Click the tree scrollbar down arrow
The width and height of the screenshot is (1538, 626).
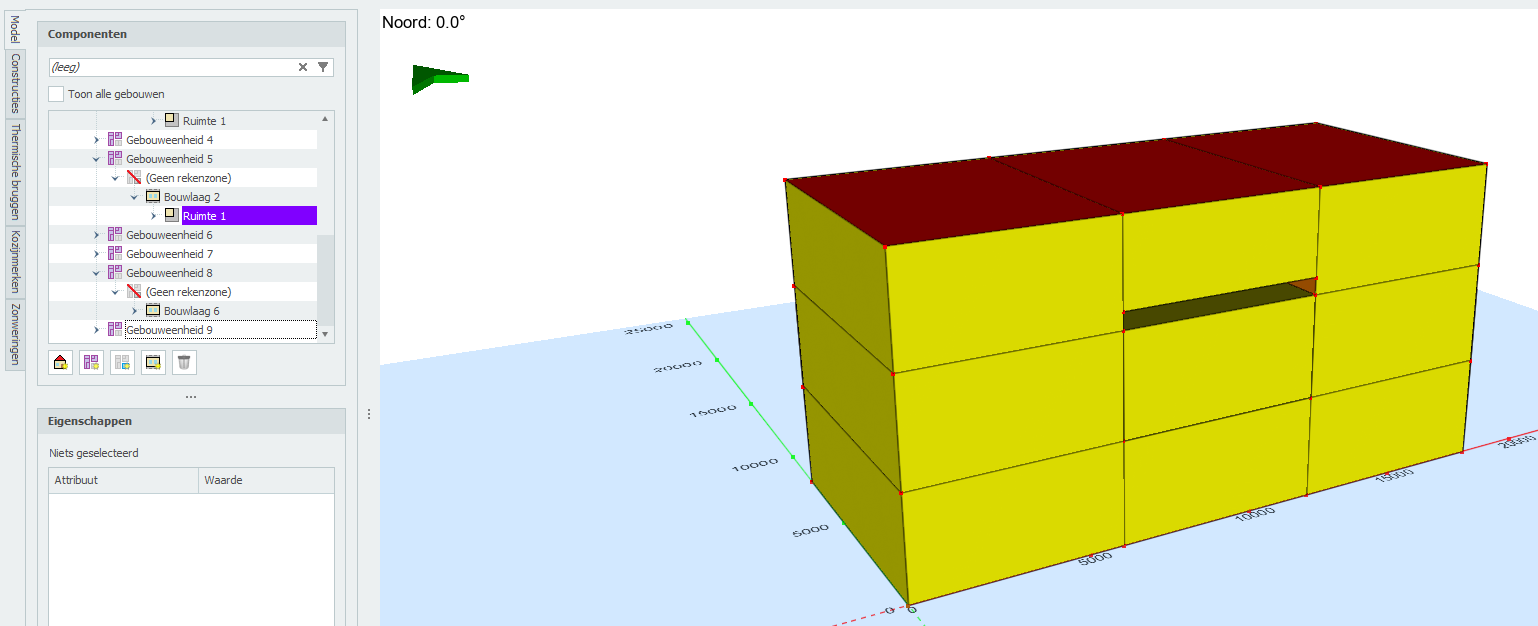(325, 334)
